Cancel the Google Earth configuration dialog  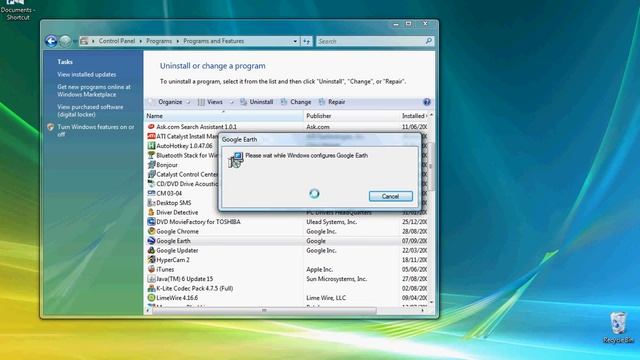point(391,196)
